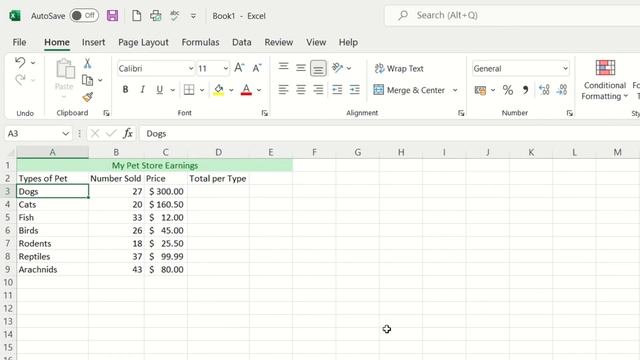The image size is (640, 360).
Task: Open the Help tab
Action: [x=348, y=42]
